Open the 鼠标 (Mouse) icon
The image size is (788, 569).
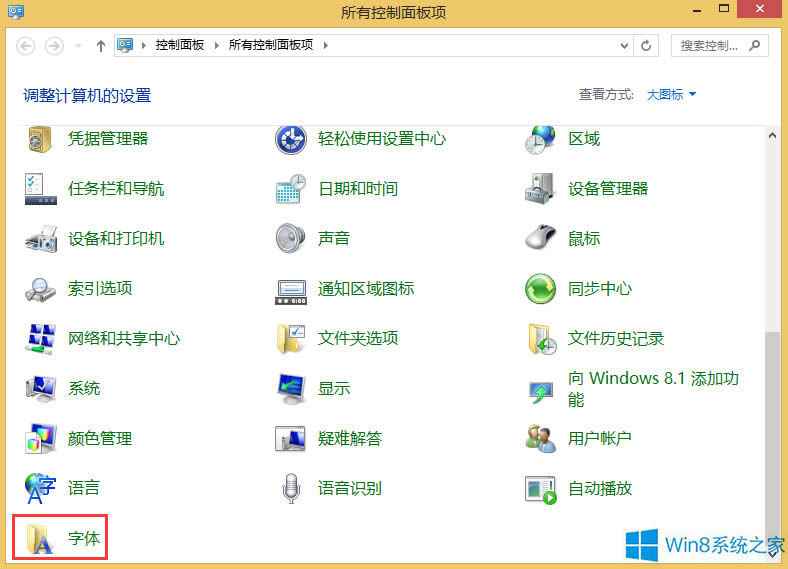[540, 238]
